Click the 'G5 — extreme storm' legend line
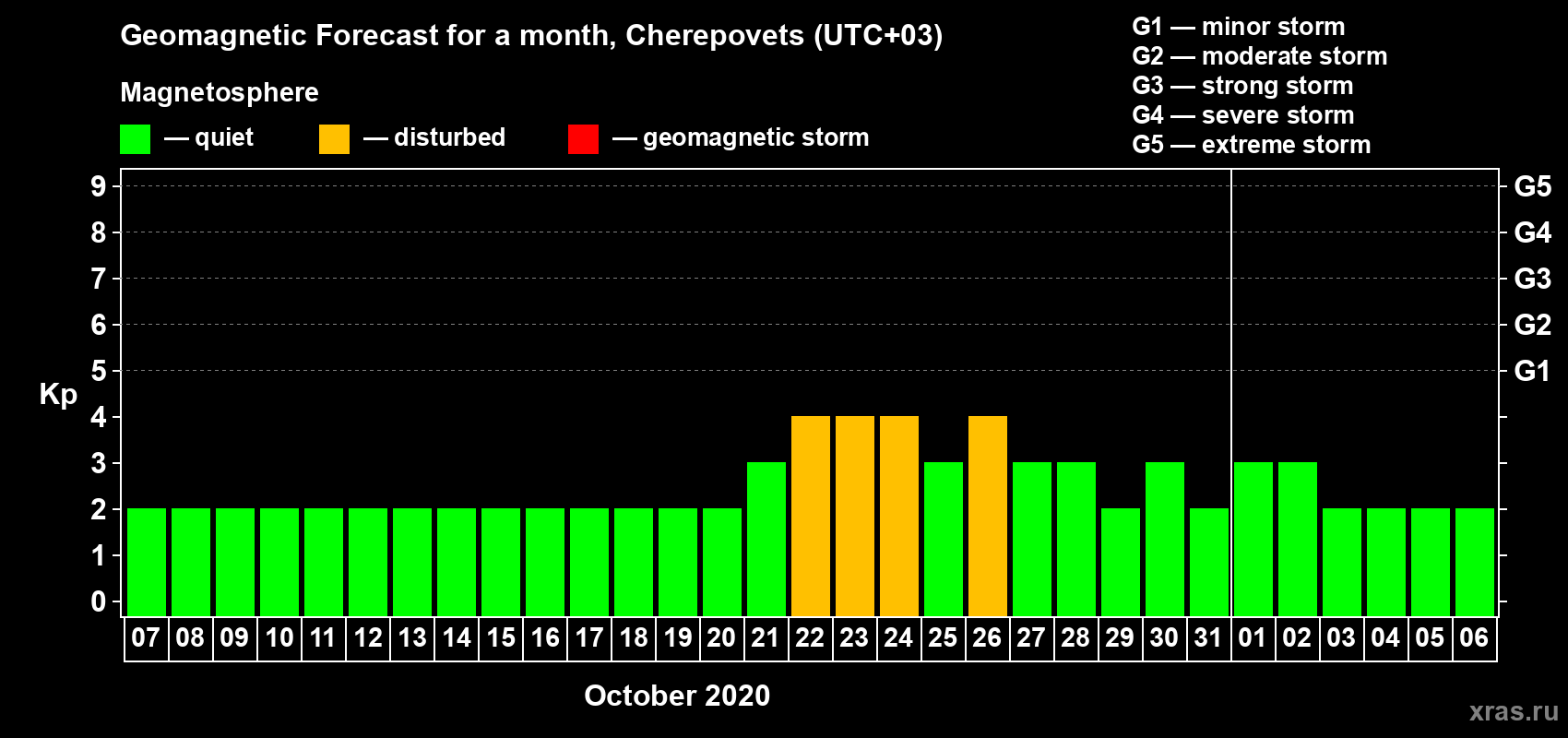The width and height of the screenshot is (1568, 738). click(x=1252, y=145)
